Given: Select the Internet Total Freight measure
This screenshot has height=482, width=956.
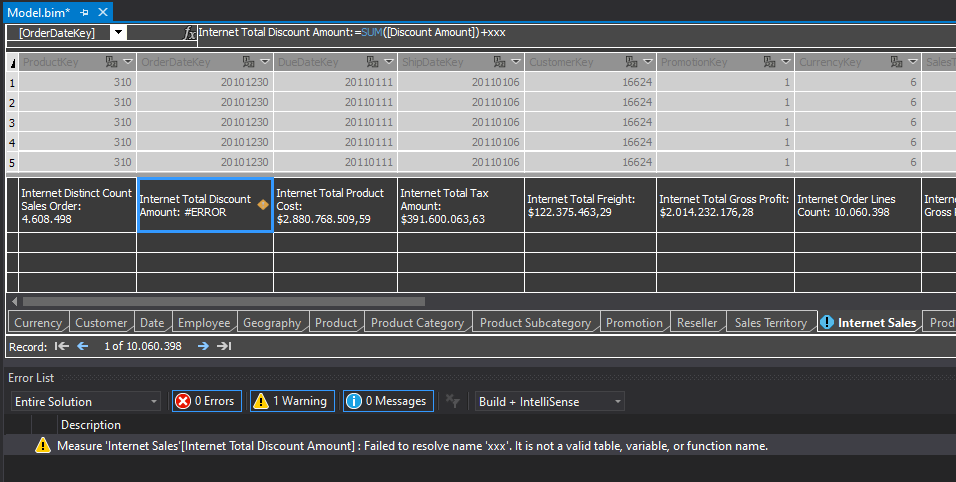Looking at the screenshot, I should point(590,205).
